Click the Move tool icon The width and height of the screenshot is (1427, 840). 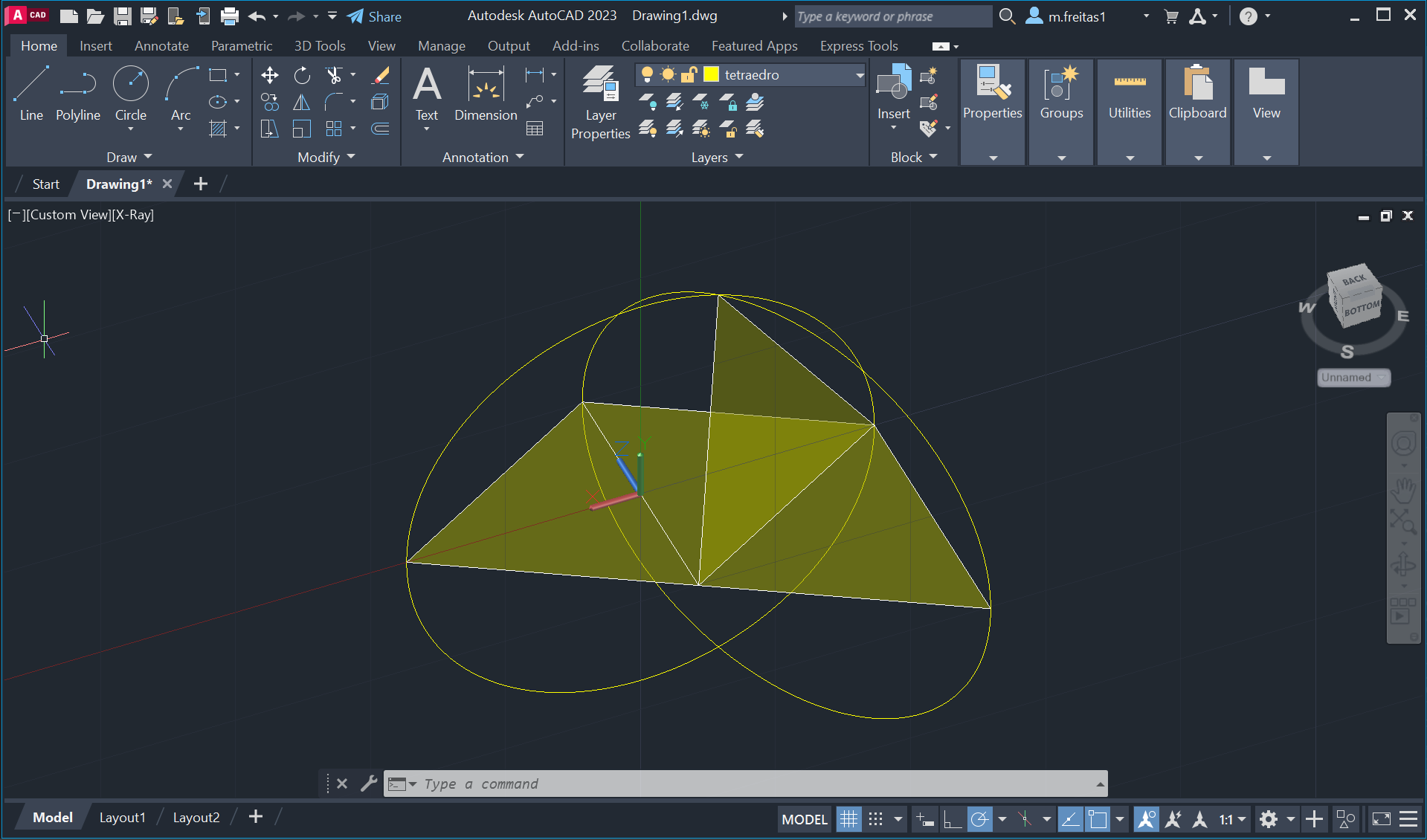pos(269,75)
